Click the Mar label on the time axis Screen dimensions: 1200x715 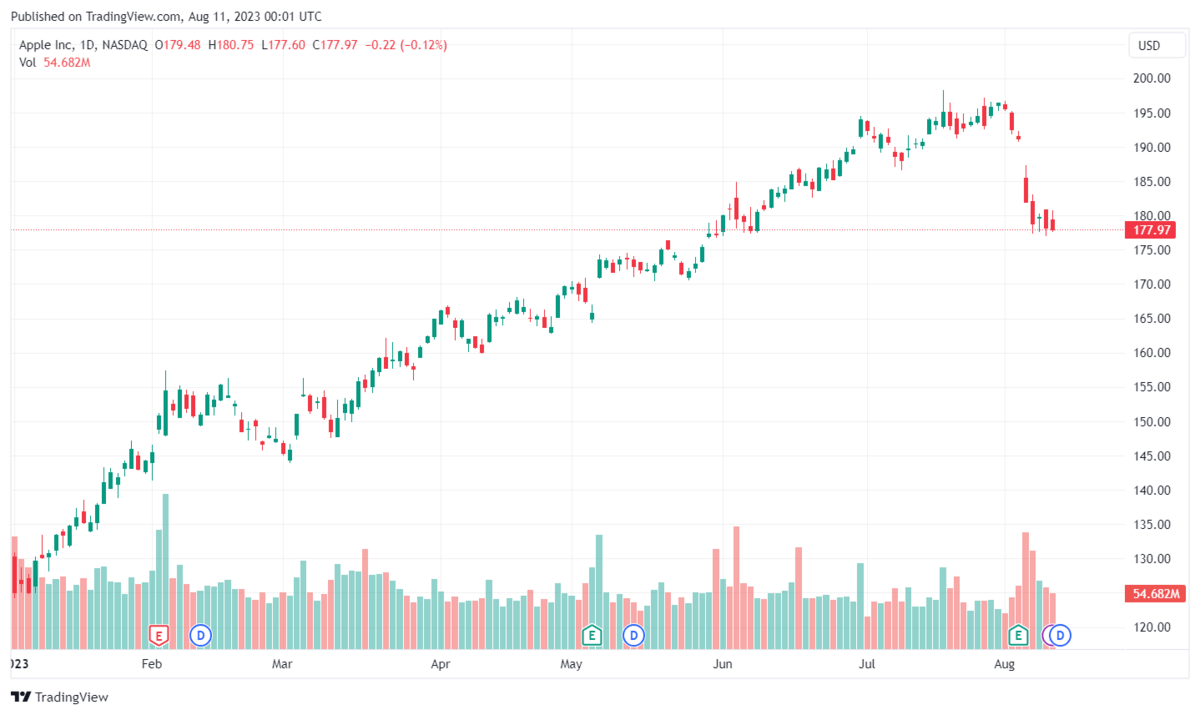click(283, 664)
